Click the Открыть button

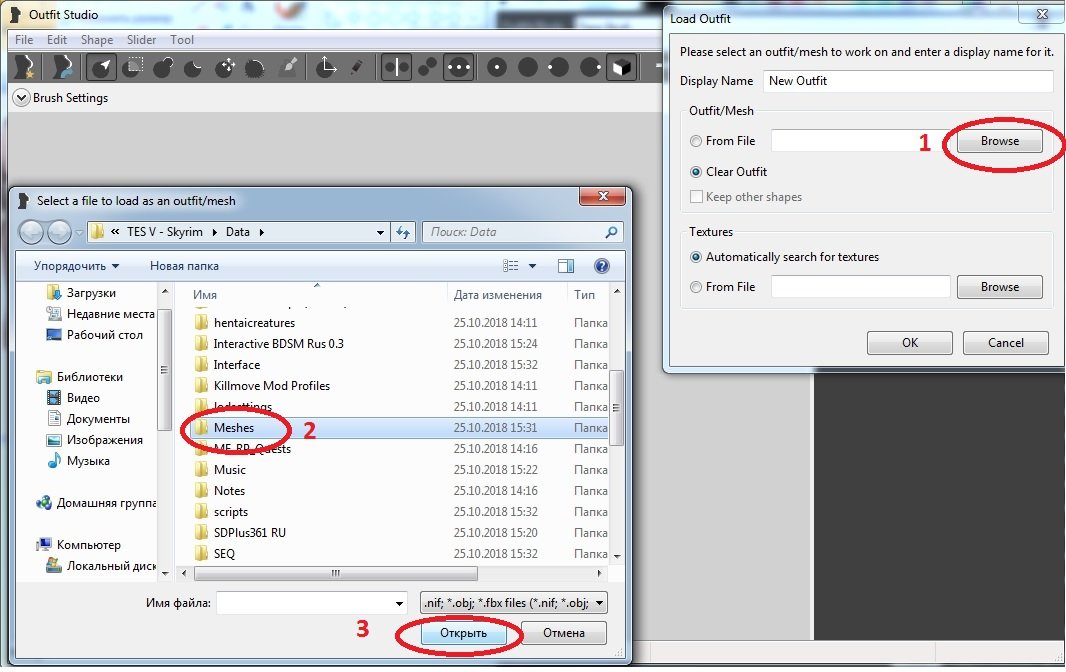463,633
